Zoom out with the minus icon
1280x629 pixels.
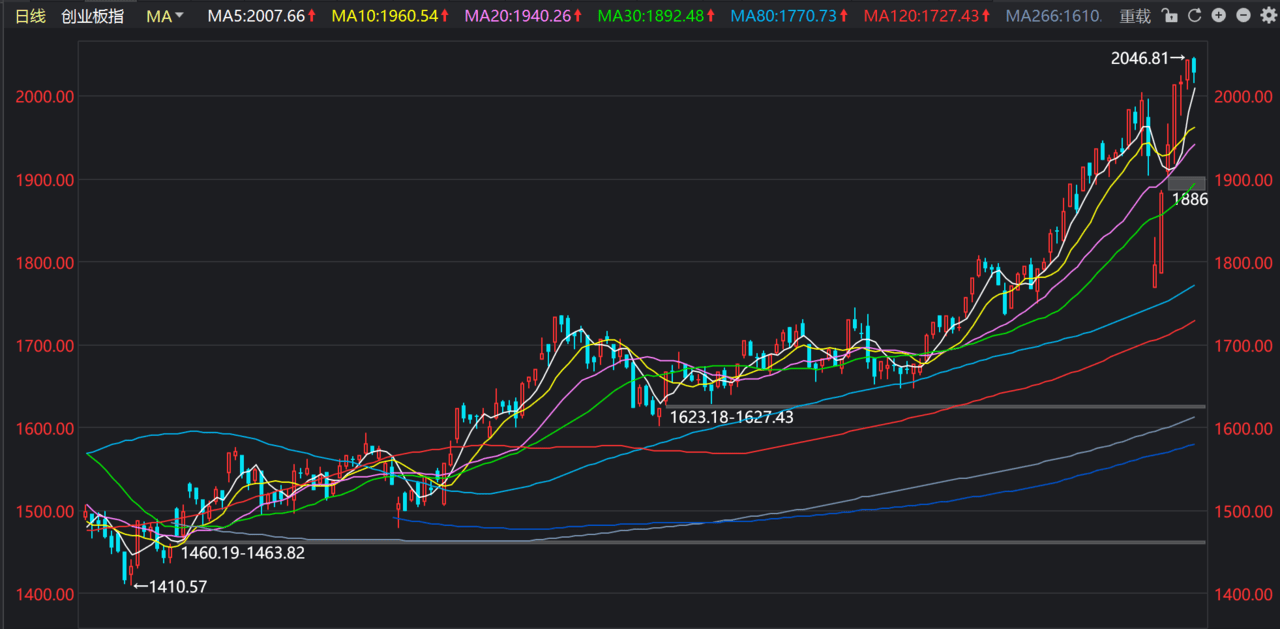pos(1243,16)
